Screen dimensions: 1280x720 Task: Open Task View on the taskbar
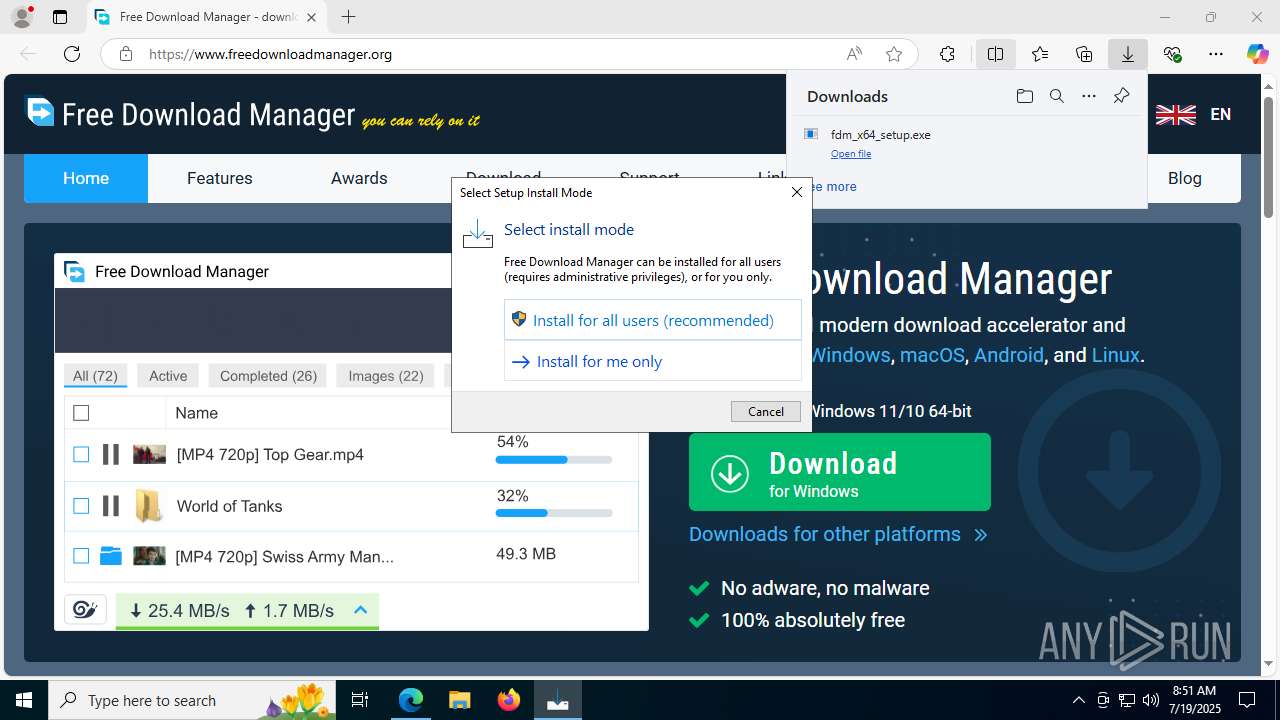pyautogui.click(x=361, y=700)
